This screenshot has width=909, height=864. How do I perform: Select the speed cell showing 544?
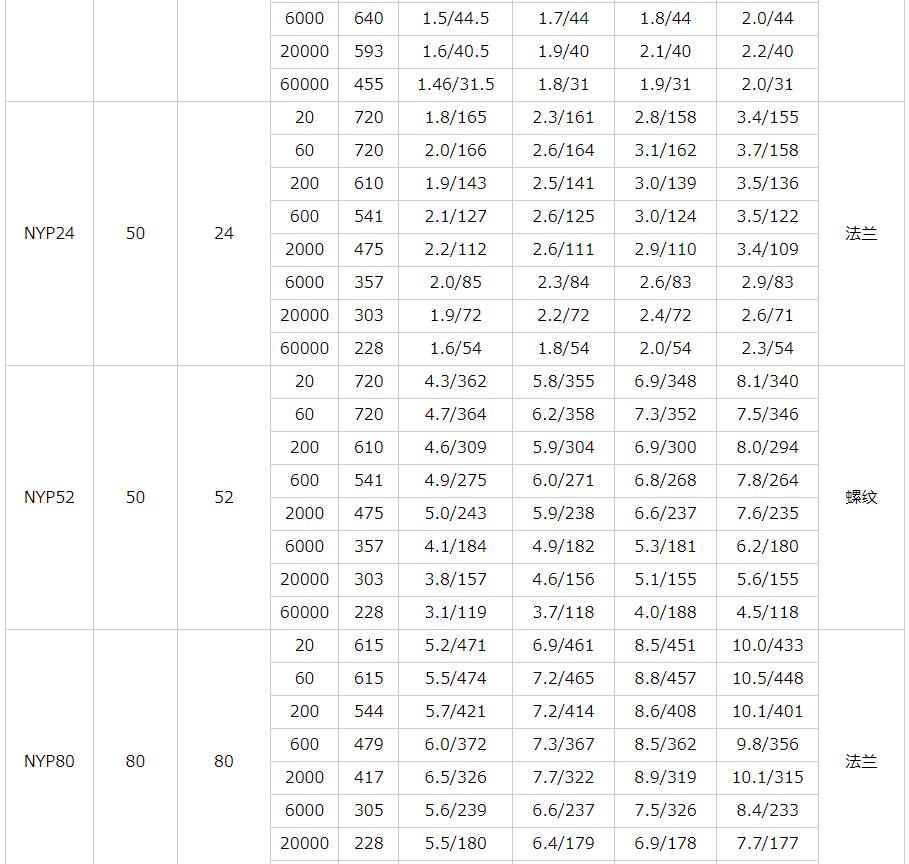coord(368,711)
